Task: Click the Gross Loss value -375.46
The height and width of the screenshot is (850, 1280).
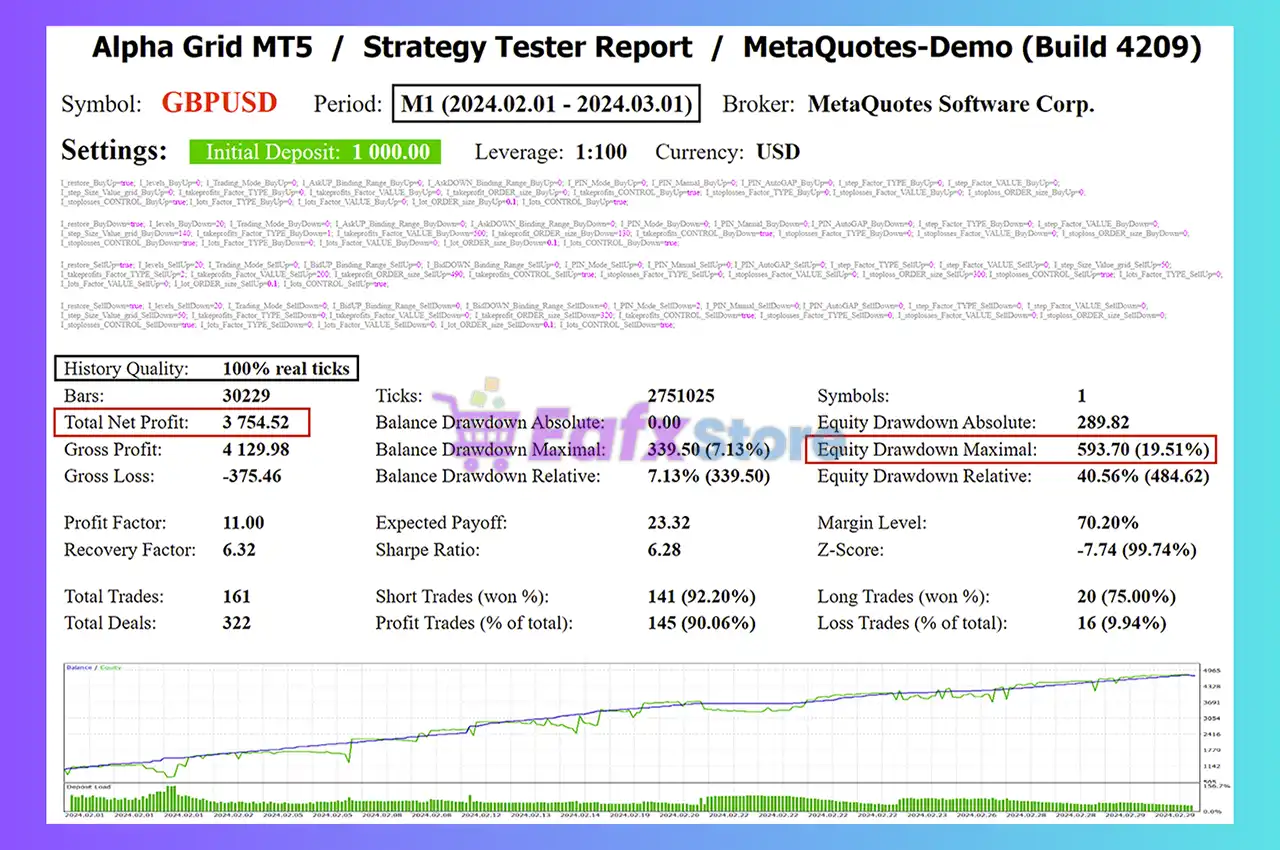Action: (x=251, y=476)
